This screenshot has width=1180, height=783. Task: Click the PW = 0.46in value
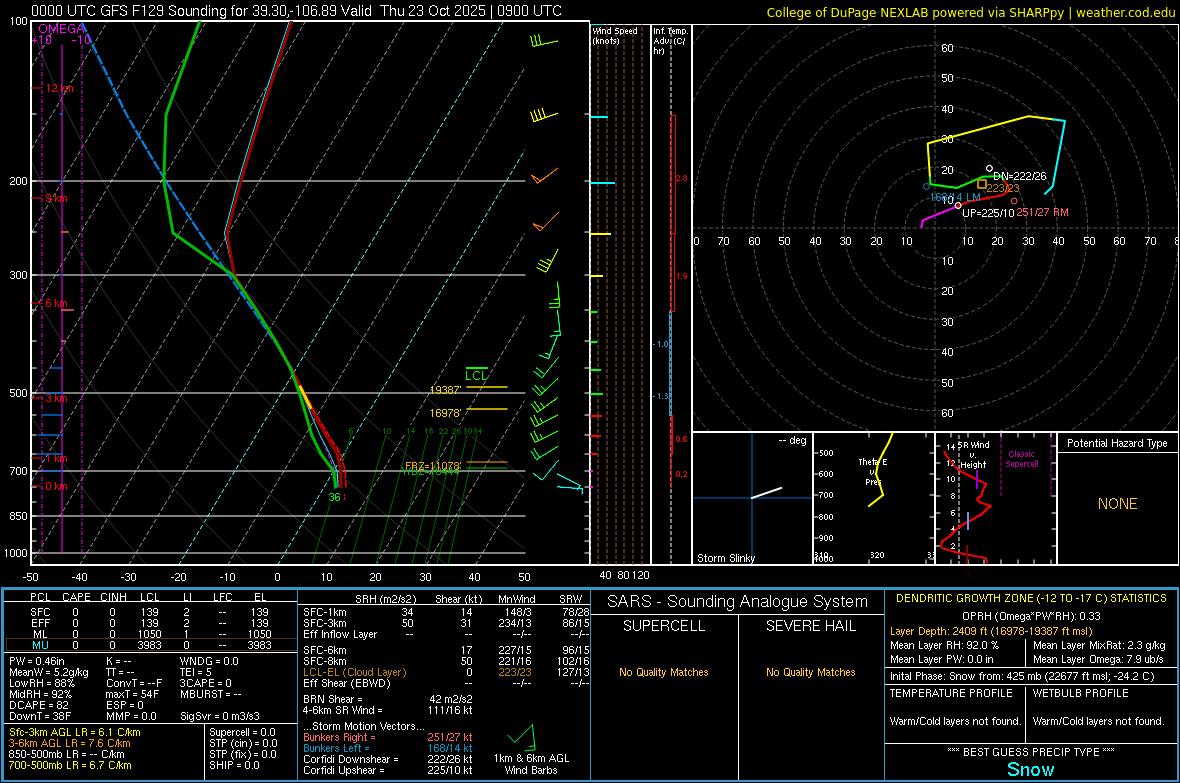click(x=36, y=661)
